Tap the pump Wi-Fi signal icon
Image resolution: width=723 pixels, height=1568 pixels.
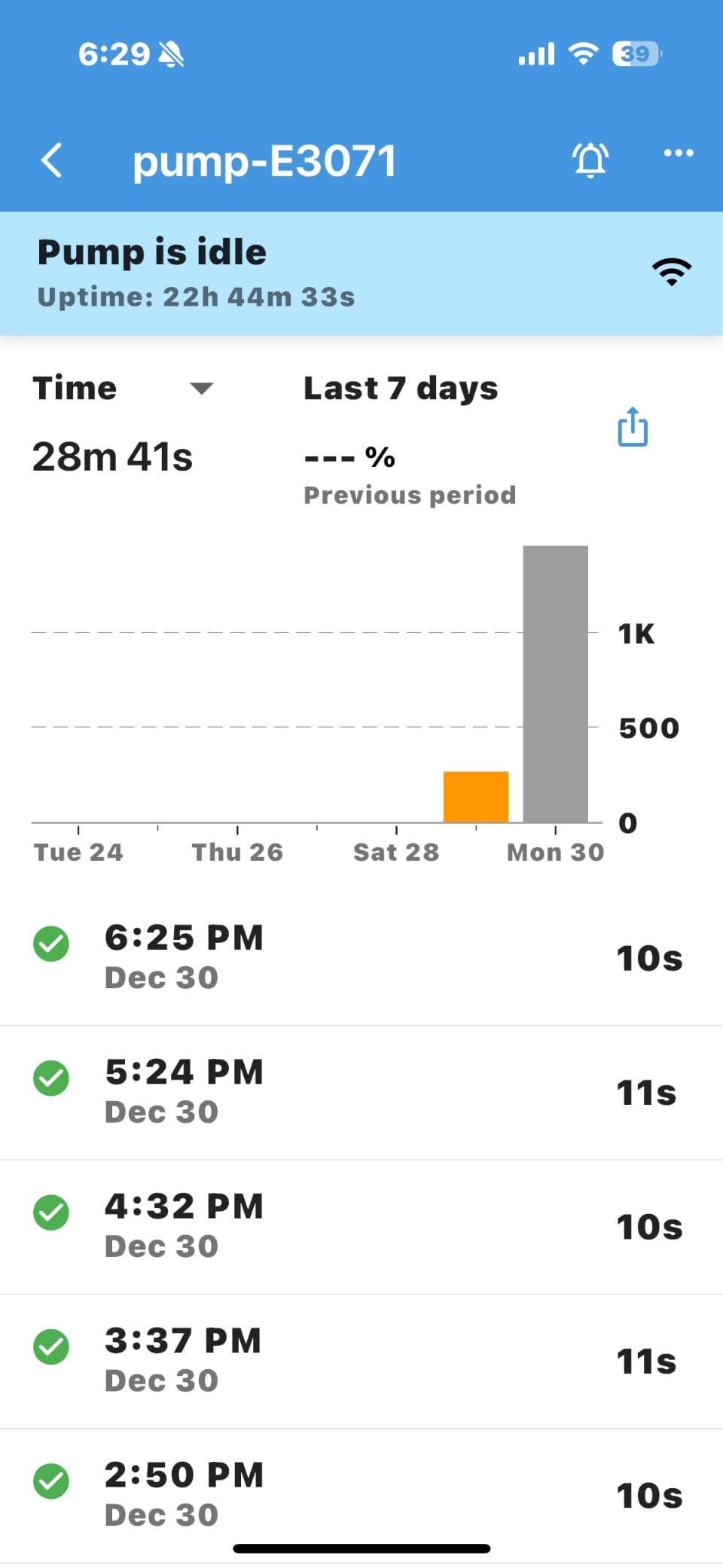point(672,272)
